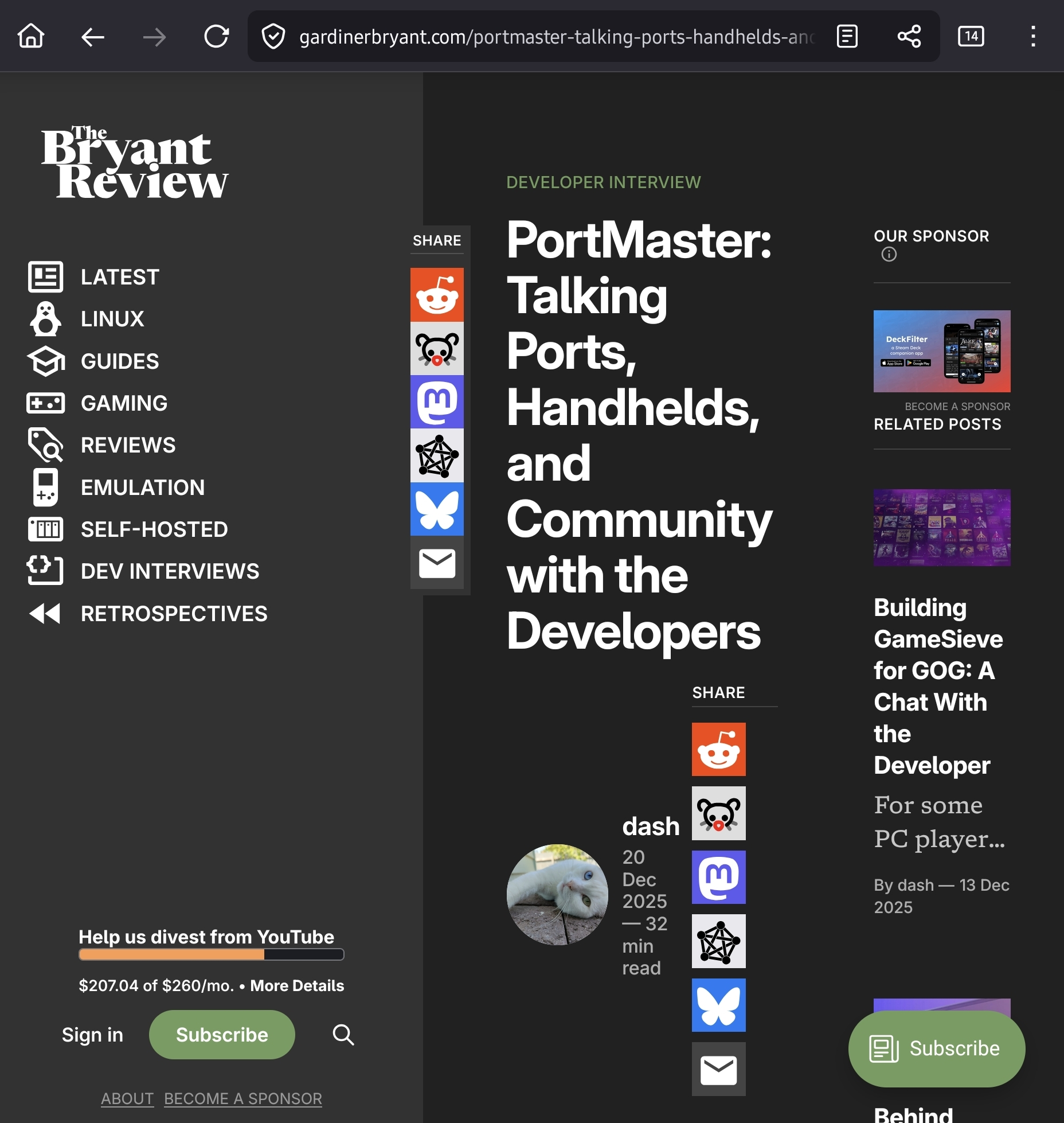The height and width of the screenshot is (1123, 1064).
Task: Share to Mastodon from the list beside author dash
Action: [x=719, y=877]
